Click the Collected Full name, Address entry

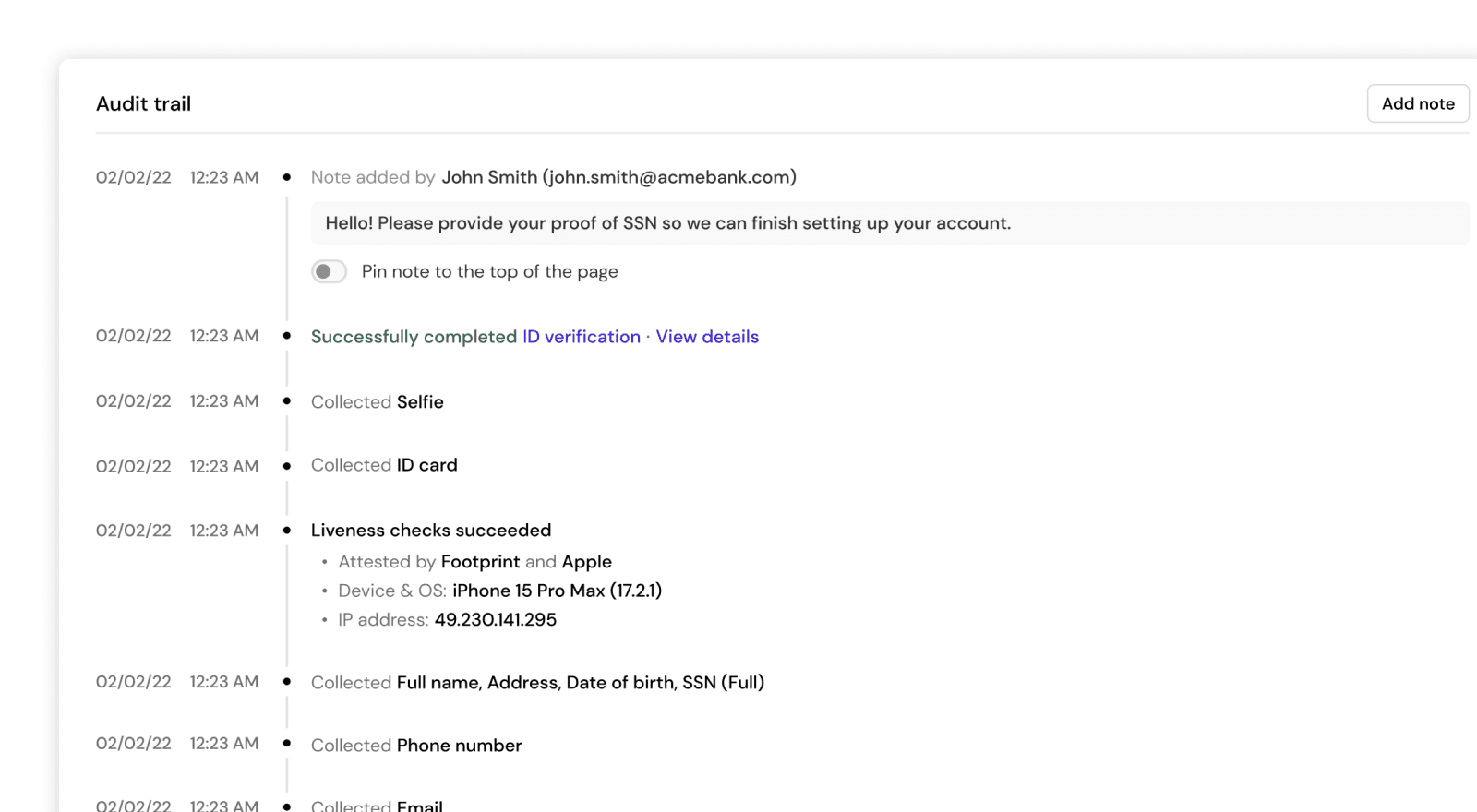(537, 683)
